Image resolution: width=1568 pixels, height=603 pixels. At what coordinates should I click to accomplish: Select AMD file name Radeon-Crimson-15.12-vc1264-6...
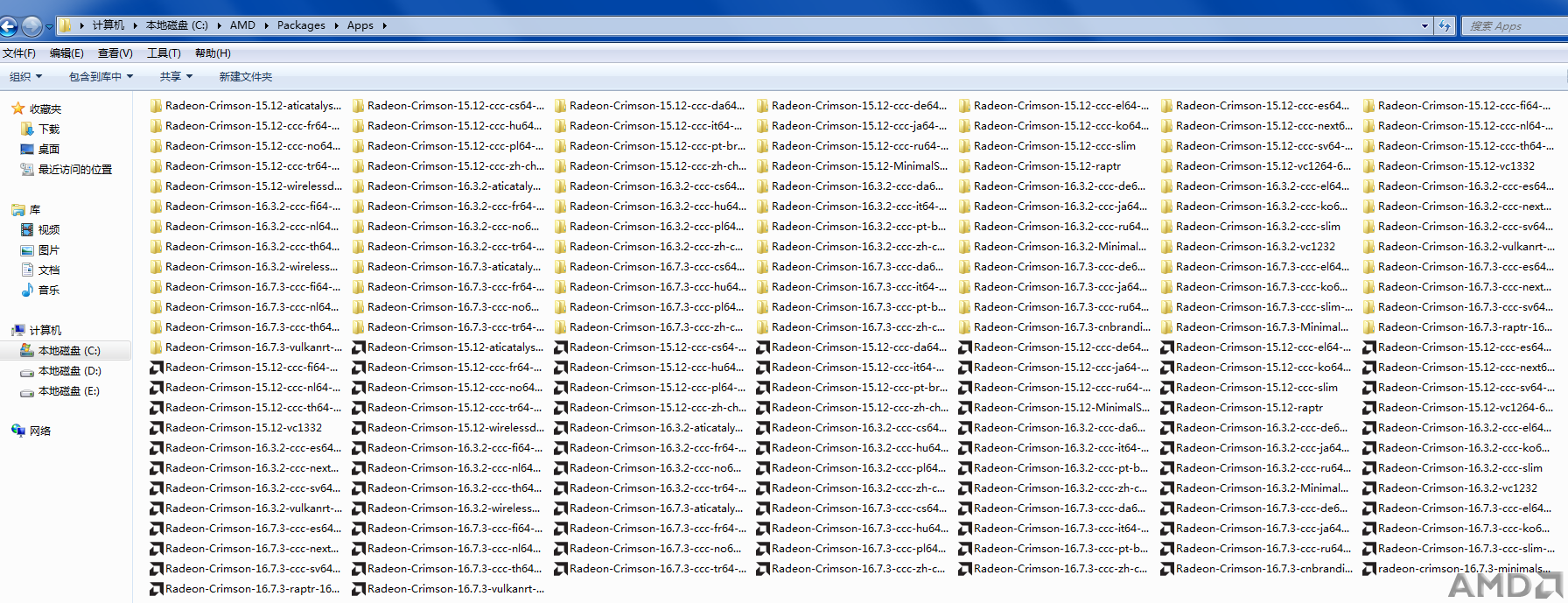pyautogui.click(x=1466, y=408)
